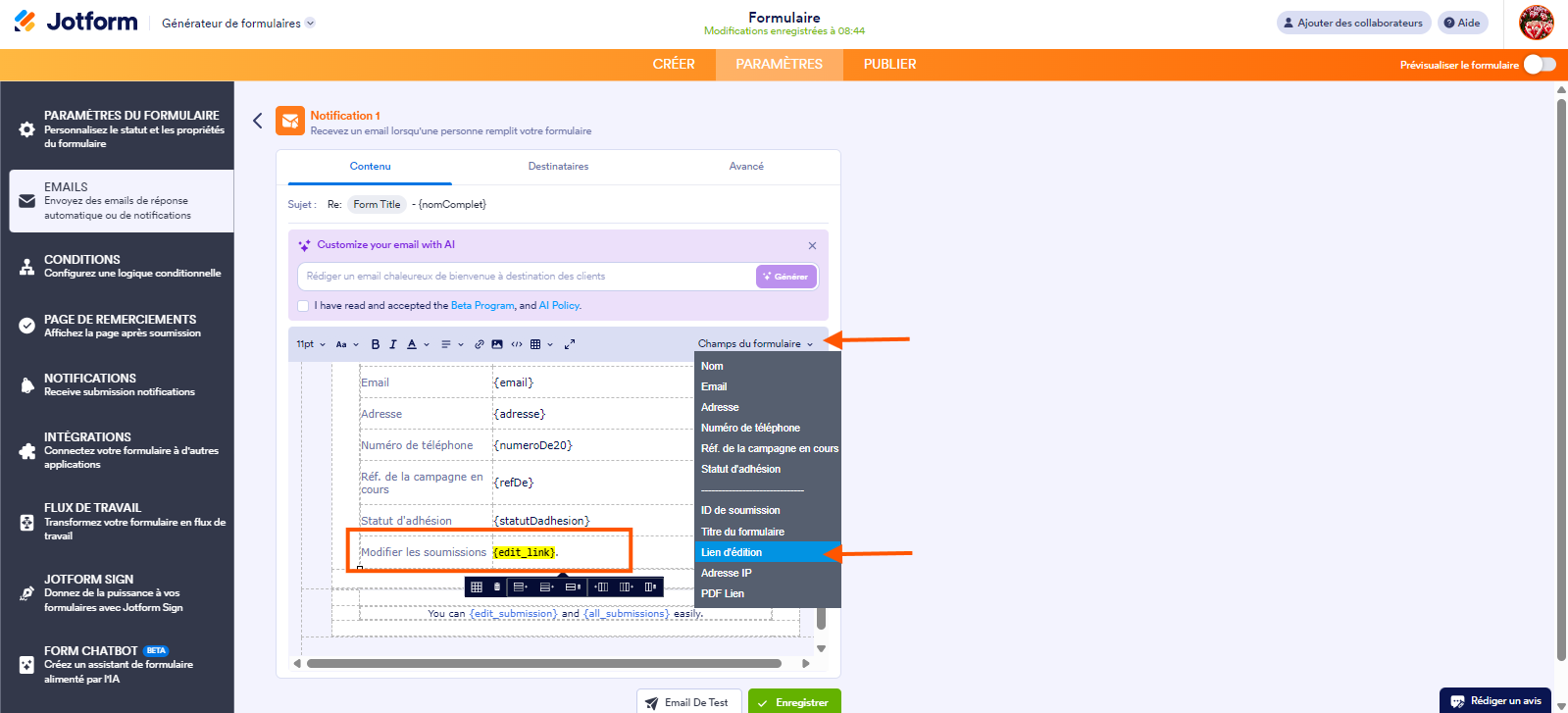Toggle the Prévisualiser le formulaire switch
1568x713 pixels.
[1540, 65]
